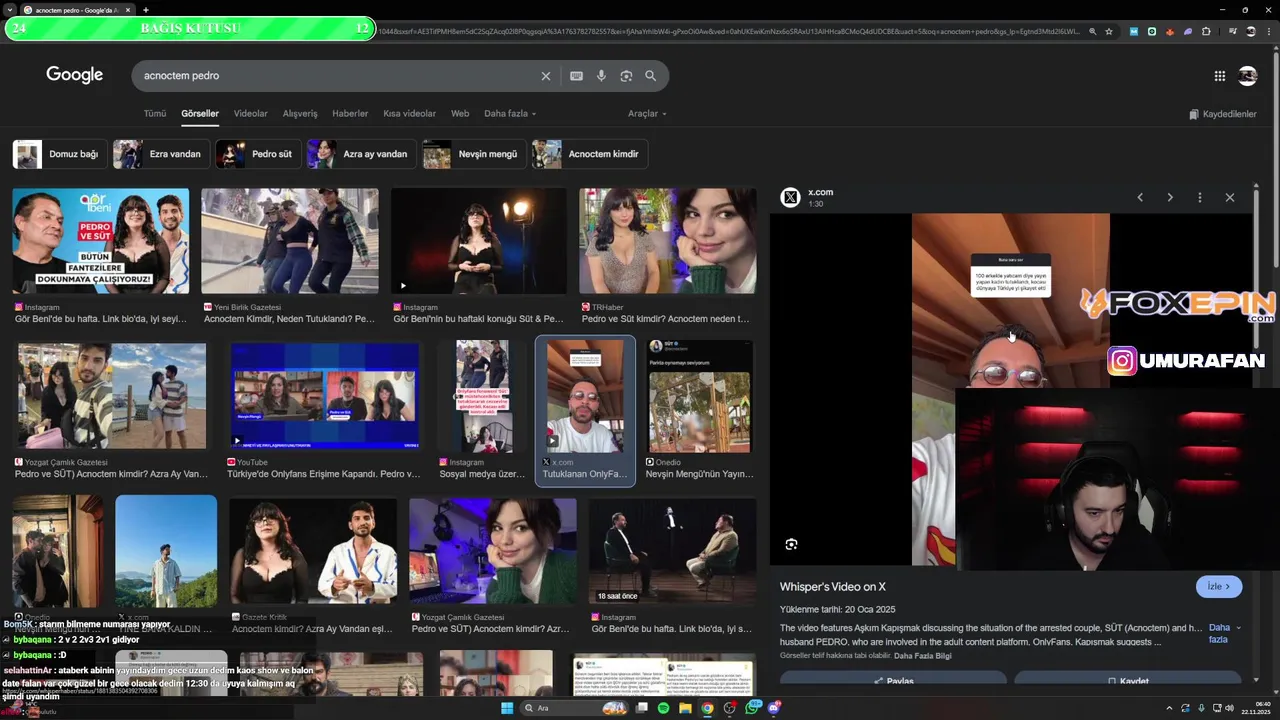This screenshot has width=1280, height=720.
Task: Open the Google account avatar
Action: [x=1247, y=76]
